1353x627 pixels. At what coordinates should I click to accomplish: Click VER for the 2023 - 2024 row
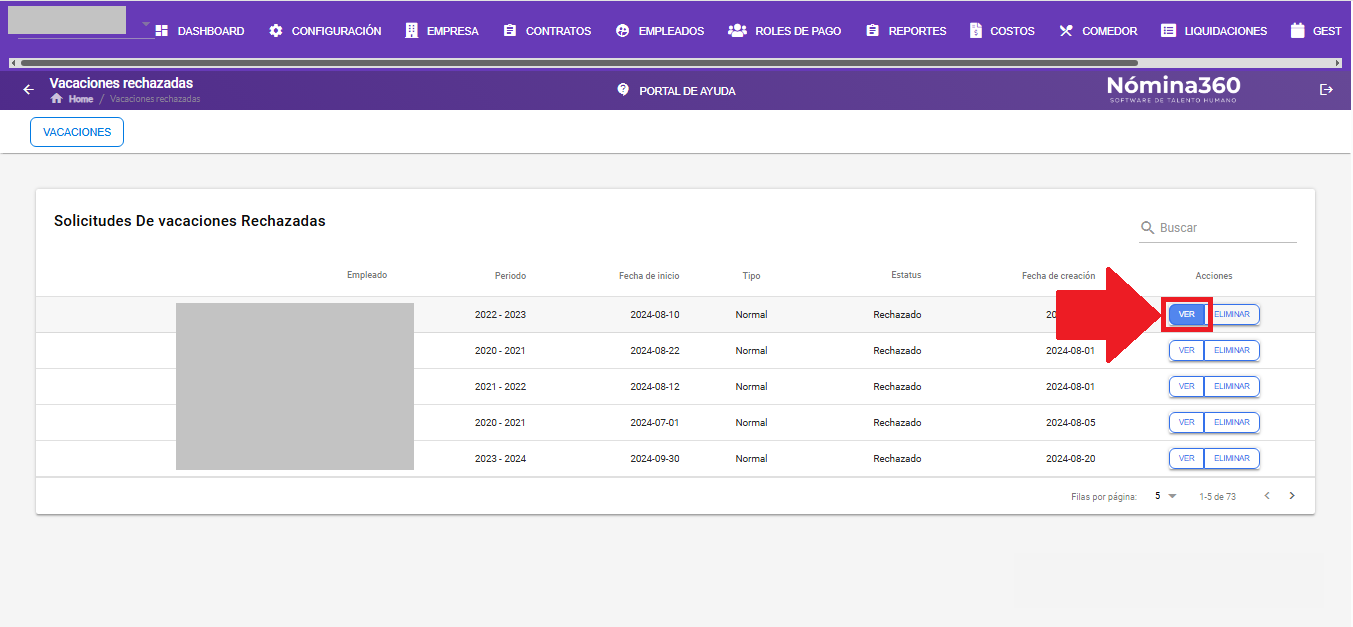click(1186, 458)
